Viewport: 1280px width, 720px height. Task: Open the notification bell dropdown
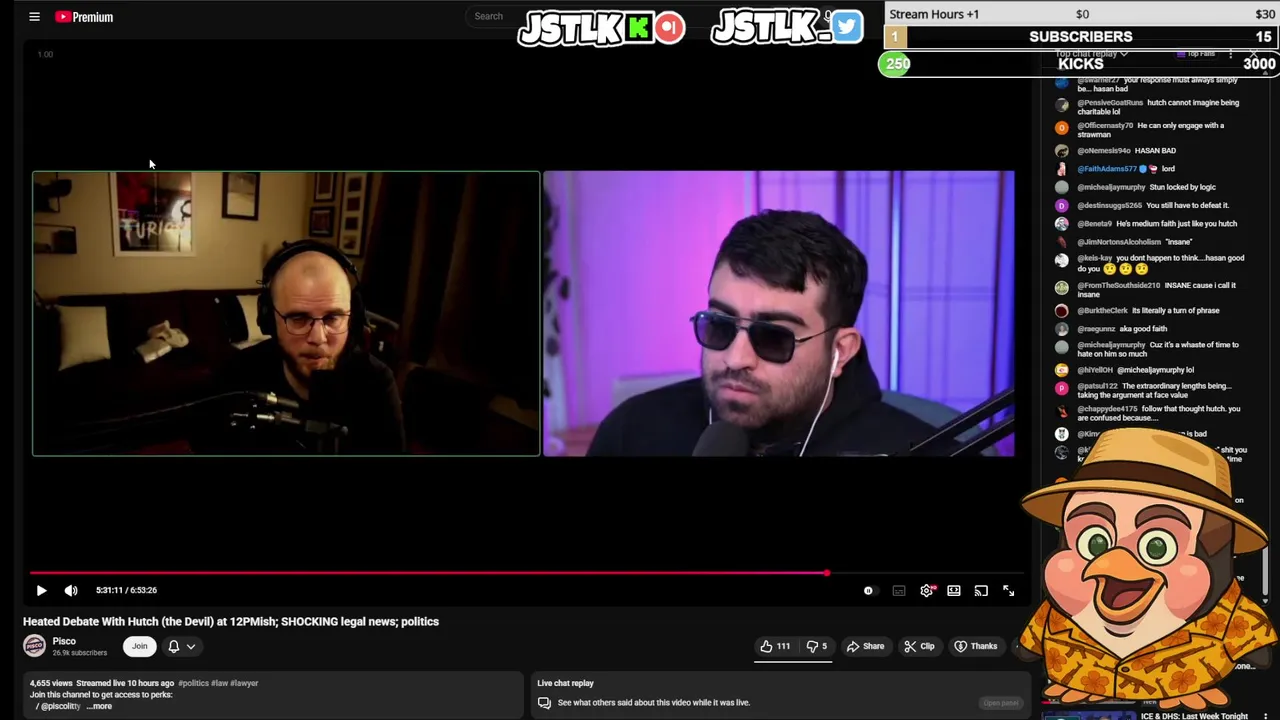coord(181,646)
